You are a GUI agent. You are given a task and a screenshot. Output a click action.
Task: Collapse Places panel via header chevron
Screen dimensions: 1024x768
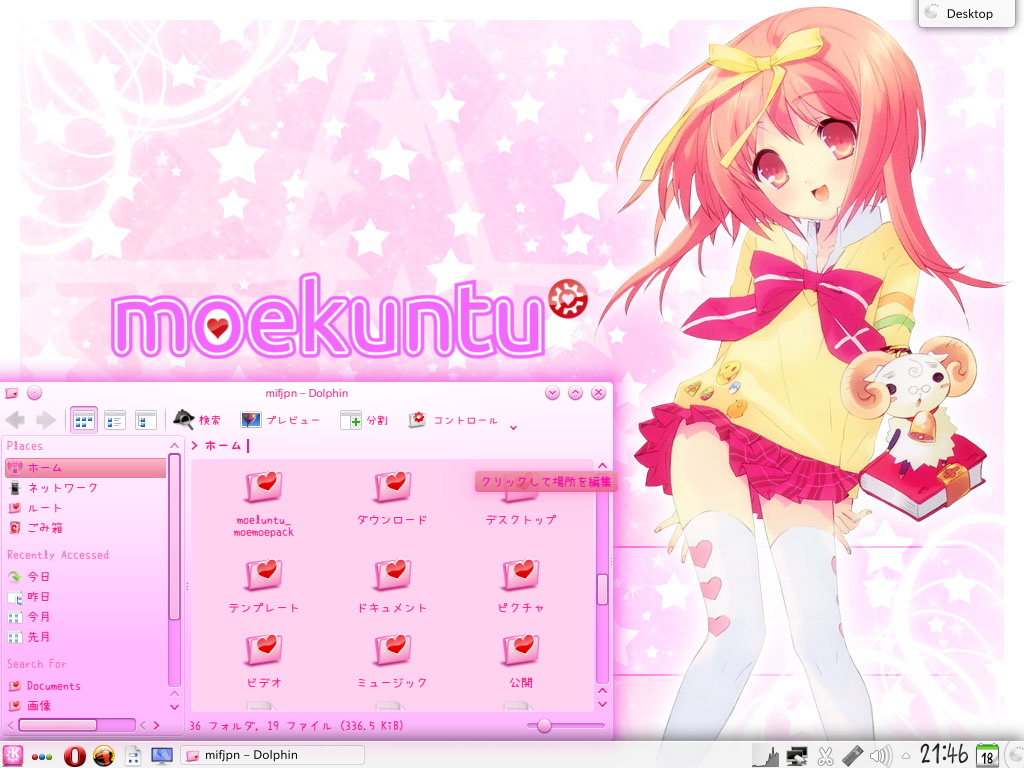(x=174, y=445)
